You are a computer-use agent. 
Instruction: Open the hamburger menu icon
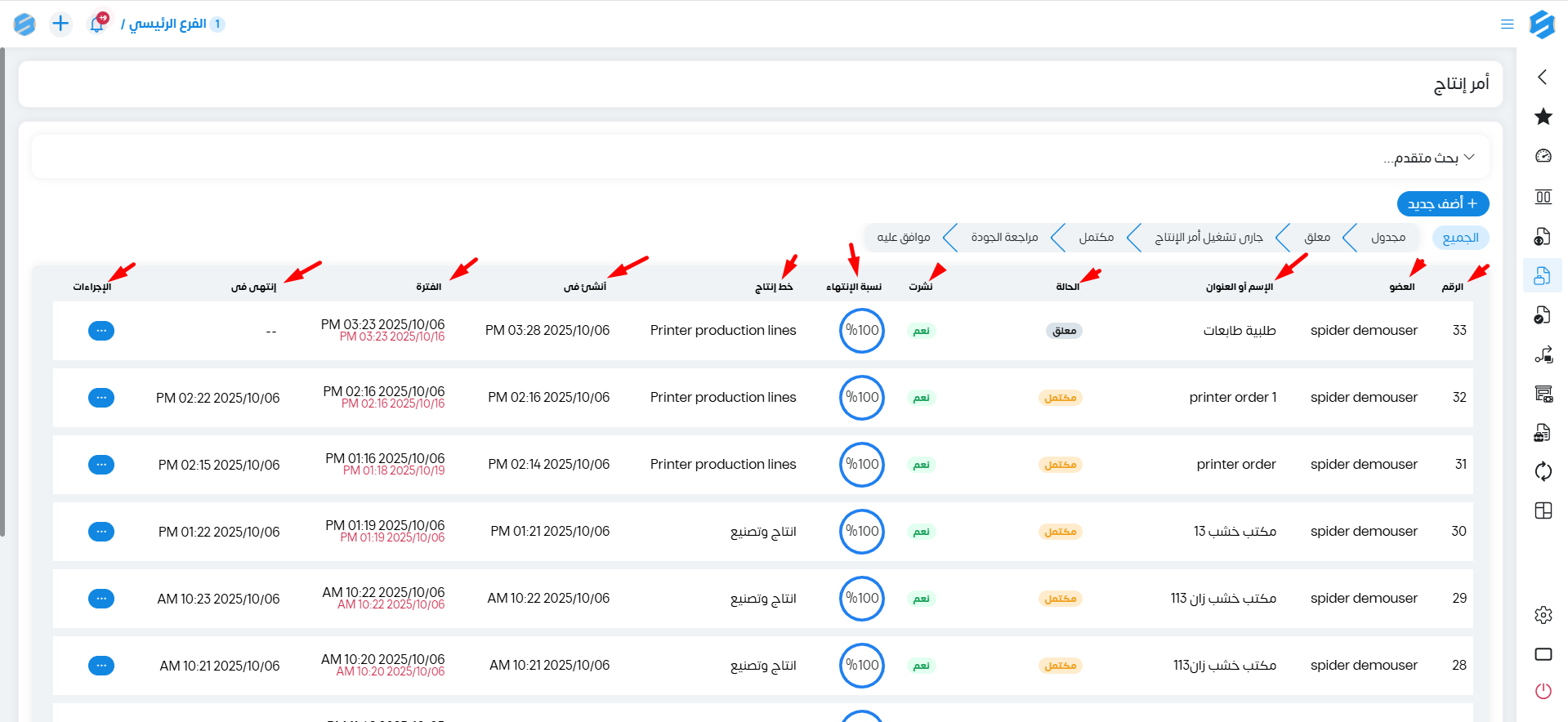1508,24
